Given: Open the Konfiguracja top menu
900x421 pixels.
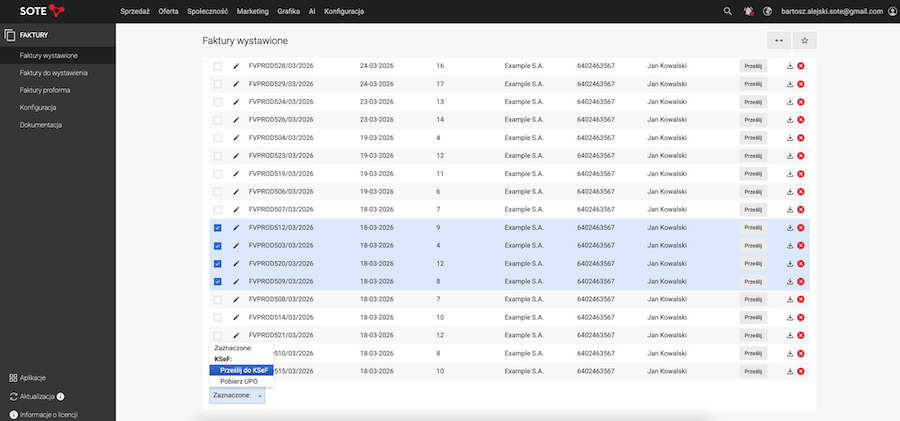Looking at the screenshot, I should (343, 11).
